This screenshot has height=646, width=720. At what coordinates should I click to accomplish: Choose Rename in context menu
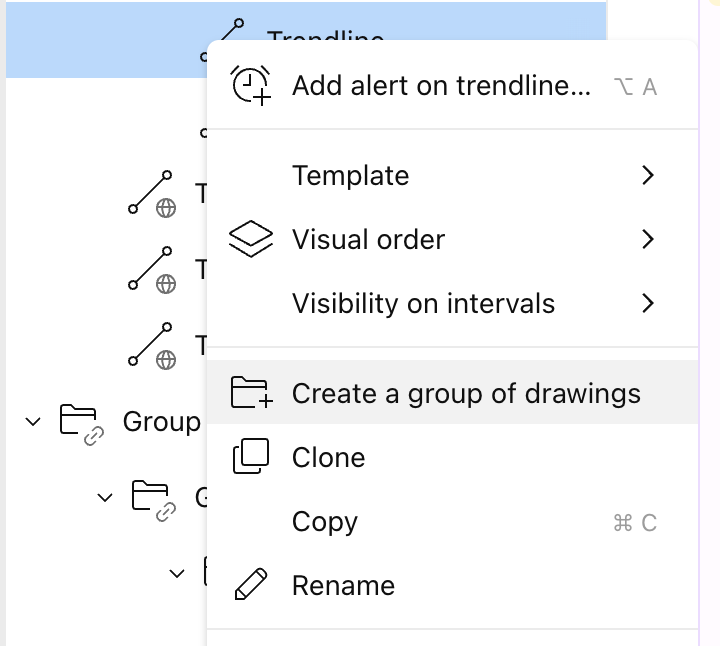pos(452,585)
